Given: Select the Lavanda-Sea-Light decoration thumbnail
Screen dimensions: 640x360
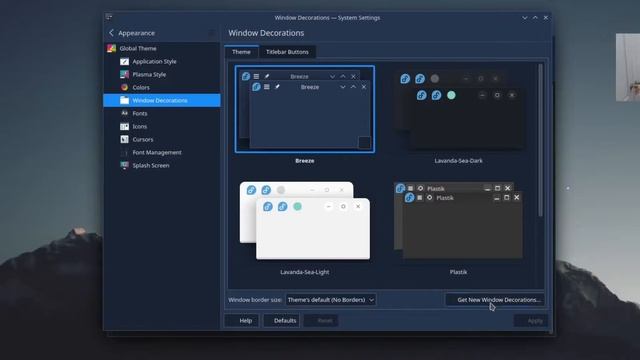Looking at the screenshot, I should (304, 220).
